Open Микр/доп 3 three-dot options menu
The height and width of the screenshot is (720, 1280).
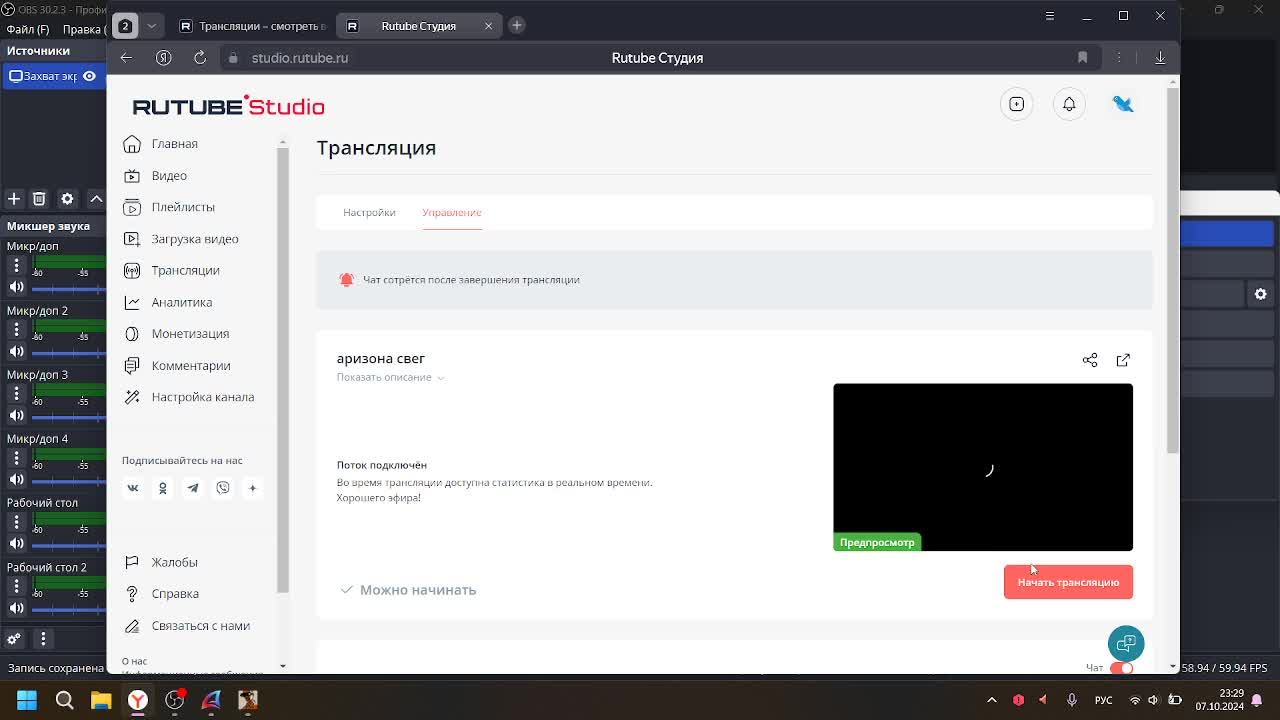[16, 393]
